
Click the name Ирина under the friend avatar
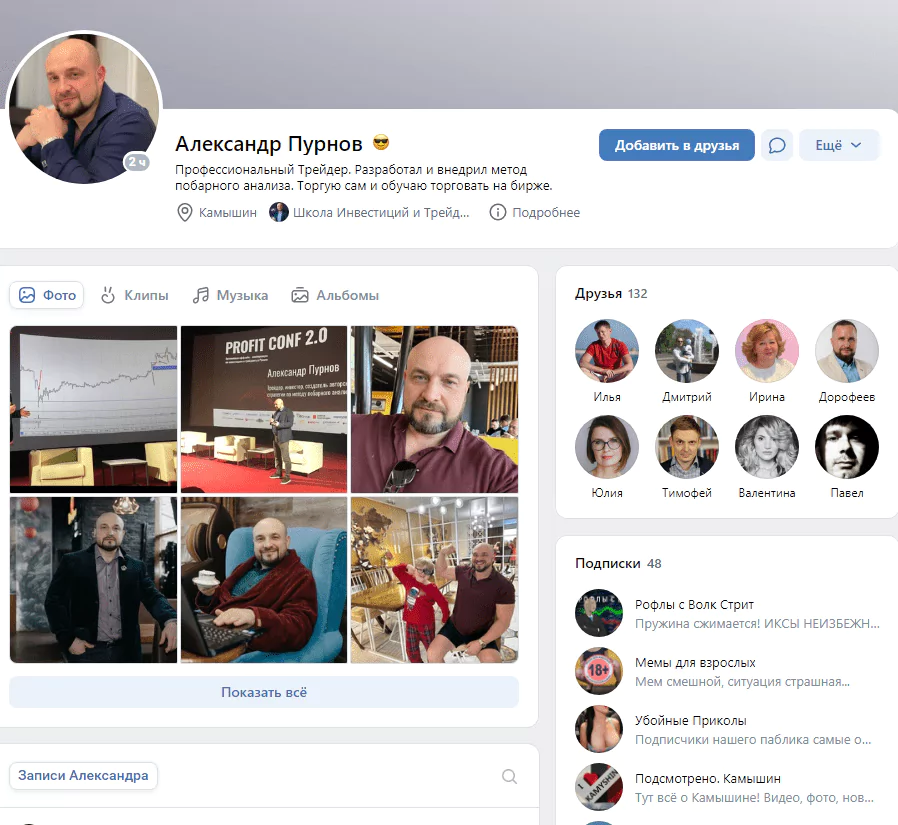pos(767,397)
